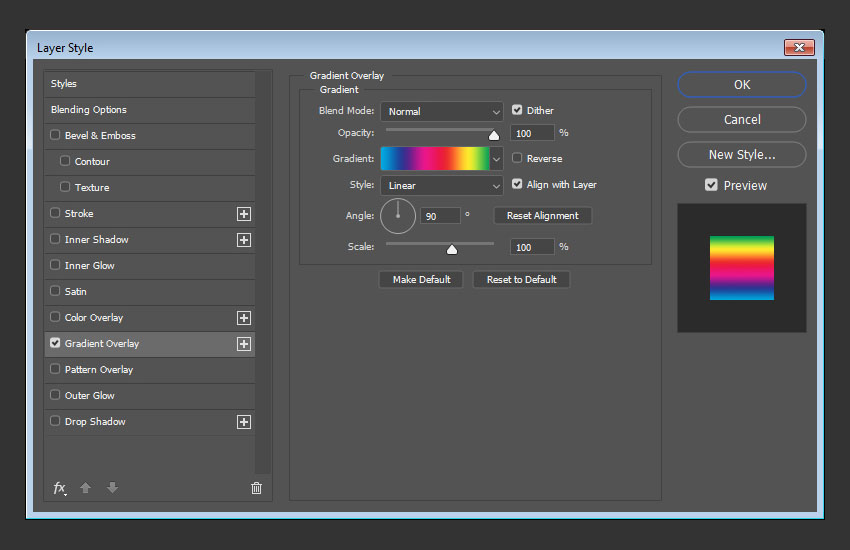This screenshot has height=550, width=850.
Task: Click the effects list vertical scrollbar
Action: tap(263, 273)
